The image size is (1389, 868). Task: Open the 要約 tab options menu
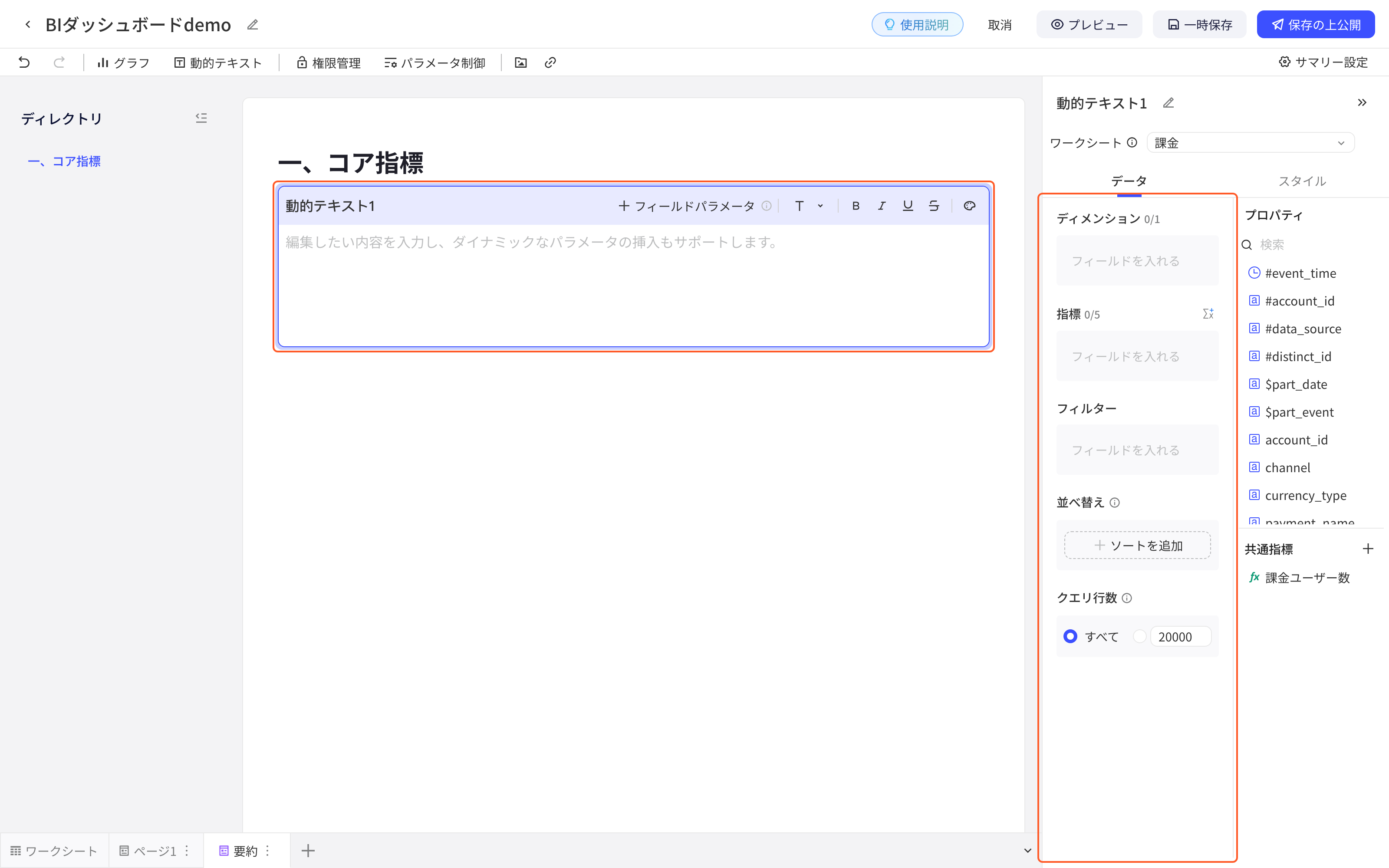click(x=267, y=851)
